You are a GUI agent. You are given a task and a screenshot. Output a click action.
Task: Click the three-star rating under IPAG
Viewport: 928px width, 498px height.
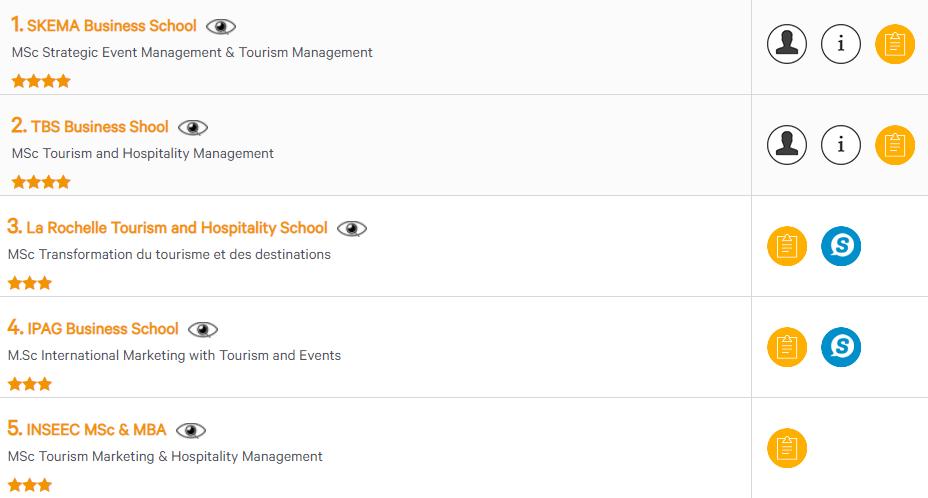[30, 384]
